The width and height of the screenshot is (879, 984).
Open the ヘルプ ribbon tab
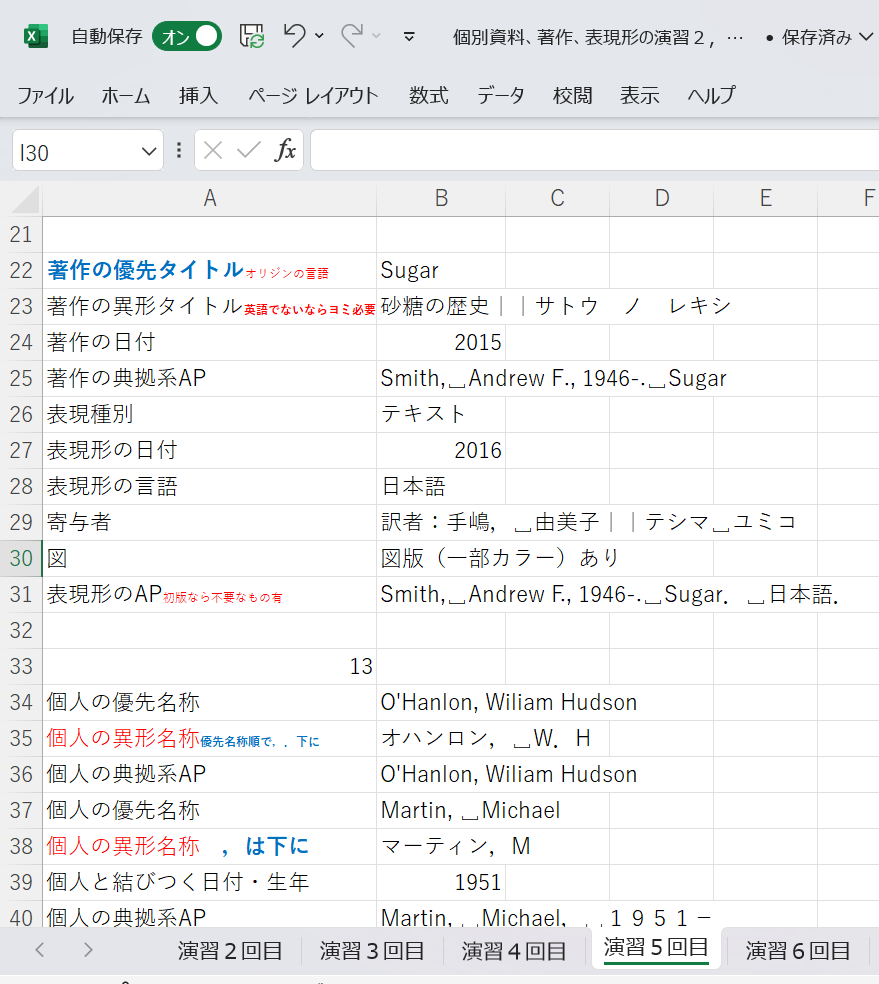pyautogui.click(x=711, y=95)
